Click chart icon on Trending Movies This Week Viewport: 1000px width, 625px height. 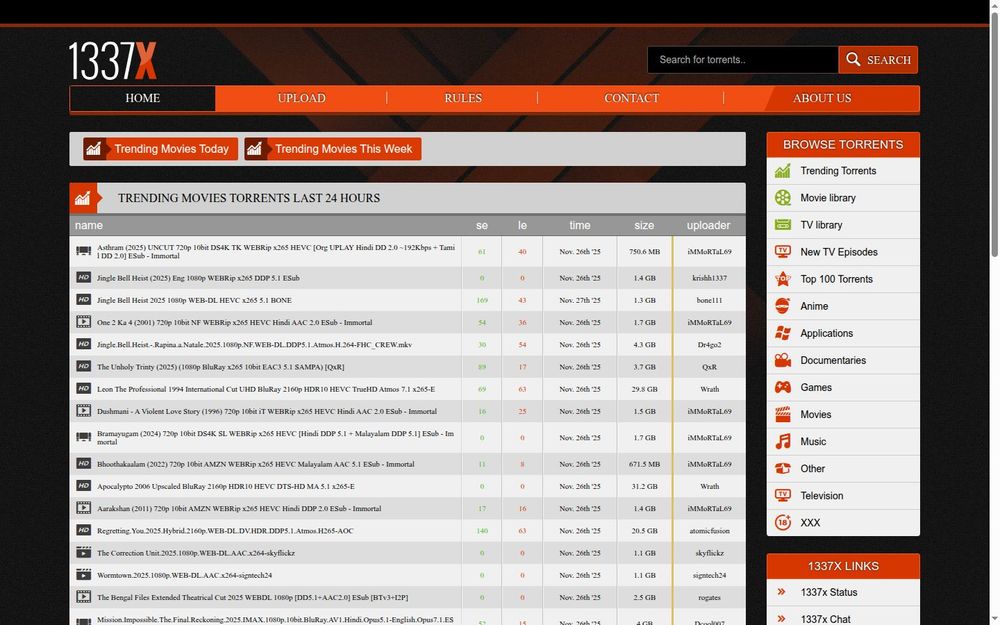(254, 149)
